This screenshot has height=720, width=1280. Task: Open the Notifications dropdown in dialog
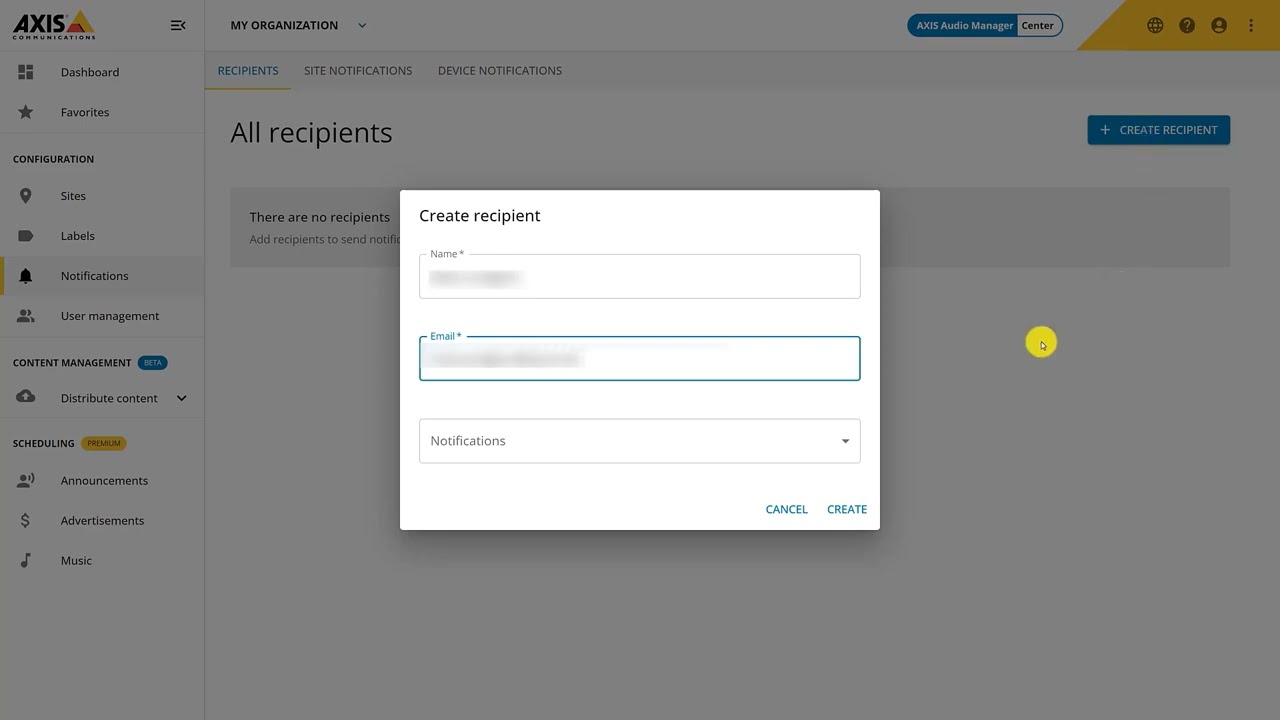[x=640, y=441]
